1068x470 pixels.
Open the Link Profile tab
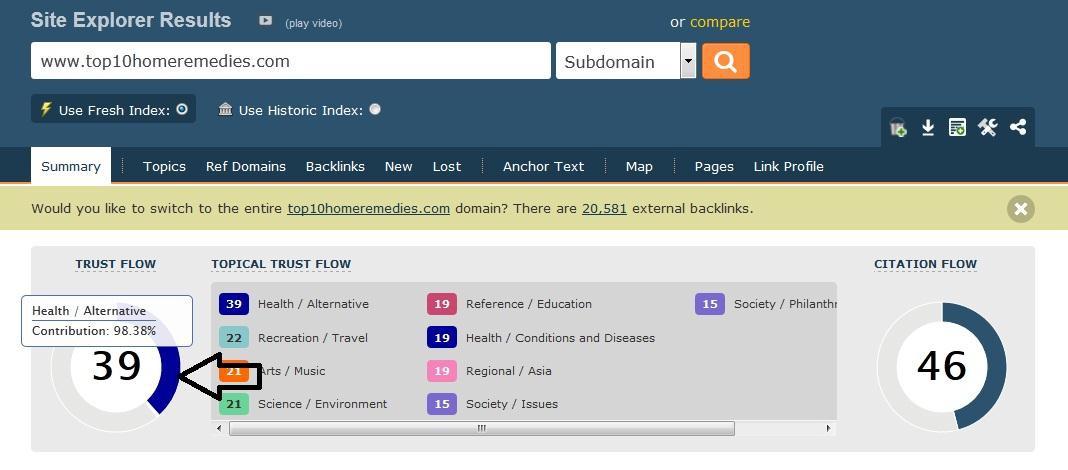click(x=789, y=166)
